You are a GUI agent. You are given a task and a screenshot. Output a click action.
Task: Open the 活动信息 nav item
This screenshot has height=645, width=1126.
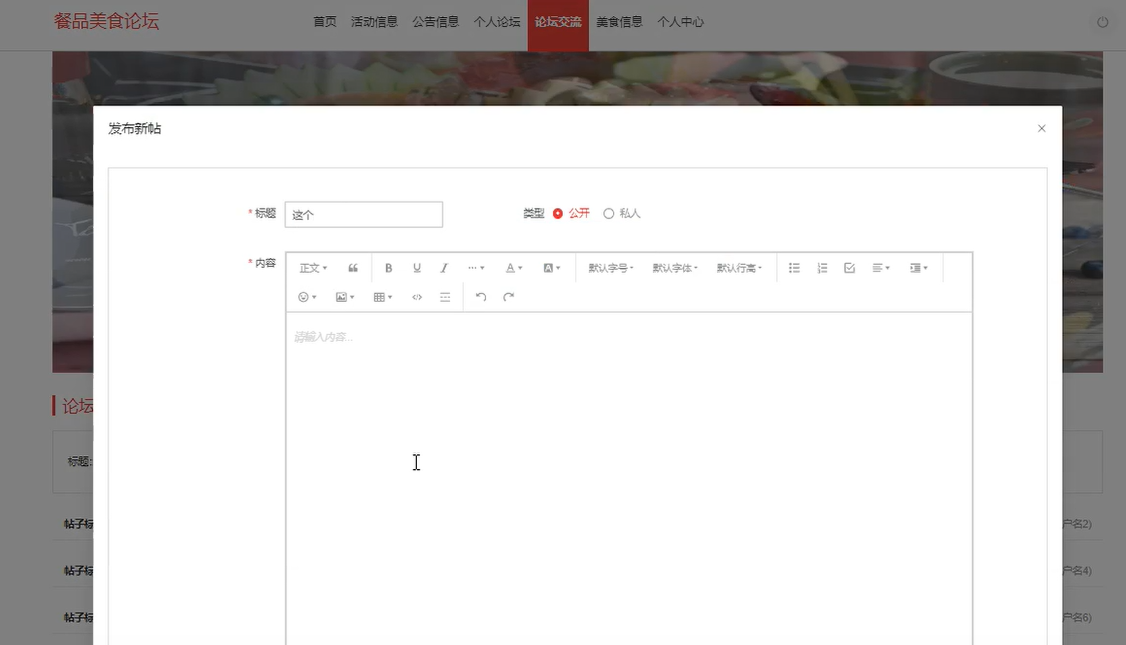point(374,22)
